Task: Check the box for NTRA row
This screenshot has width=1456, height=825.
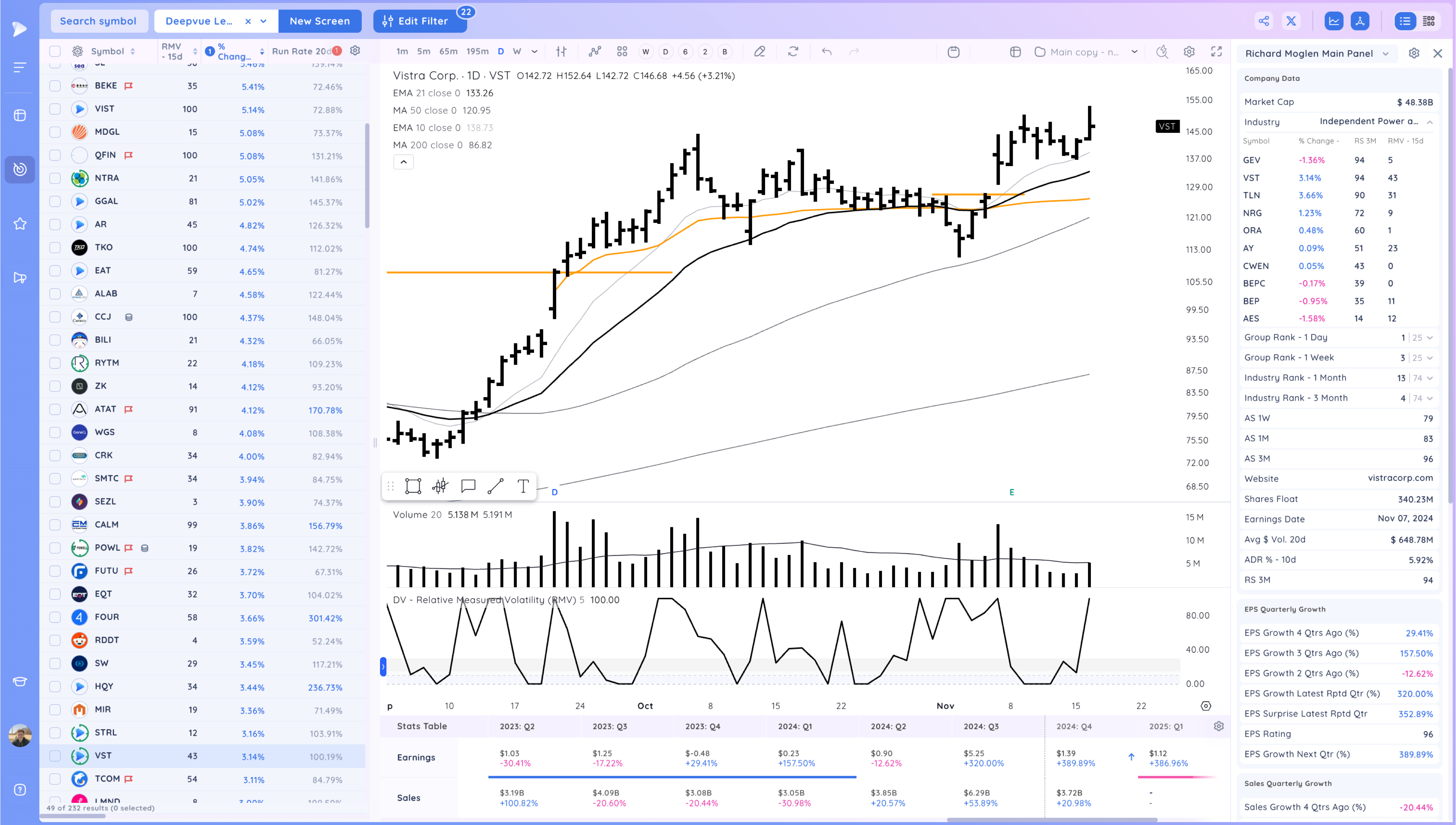Action: click(x=55, y=178)
